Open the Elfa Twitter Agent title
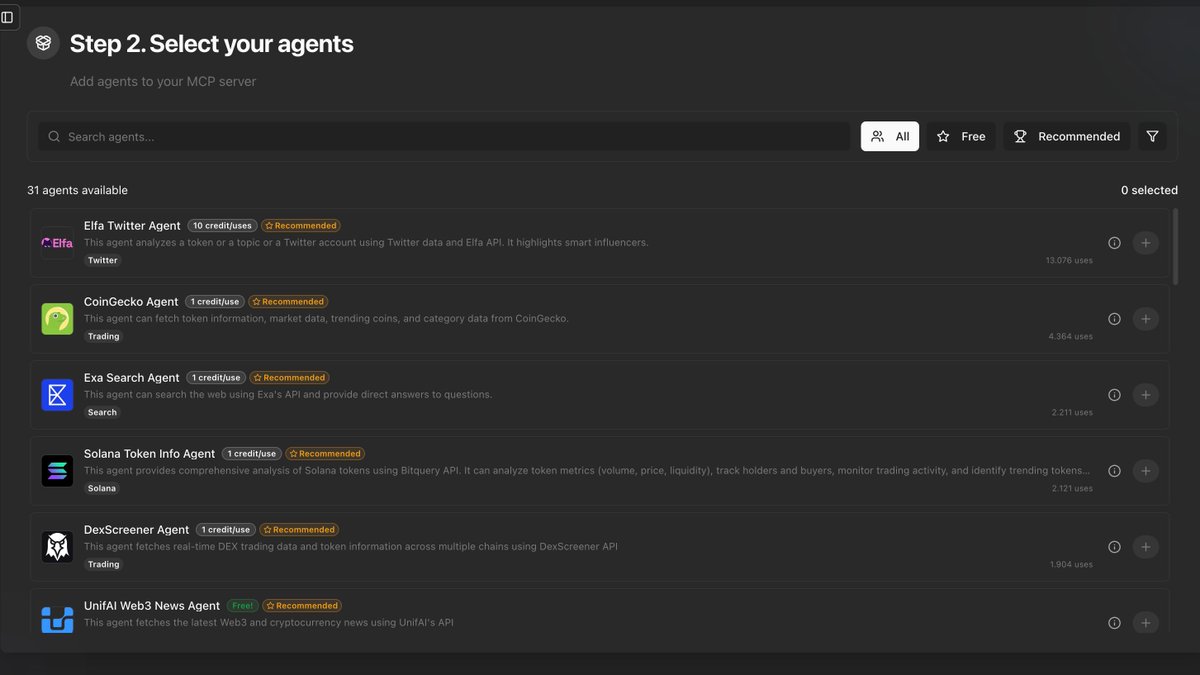Image resolution: width=1200 pixels, height=675 pixels. [x=132, y=226]
